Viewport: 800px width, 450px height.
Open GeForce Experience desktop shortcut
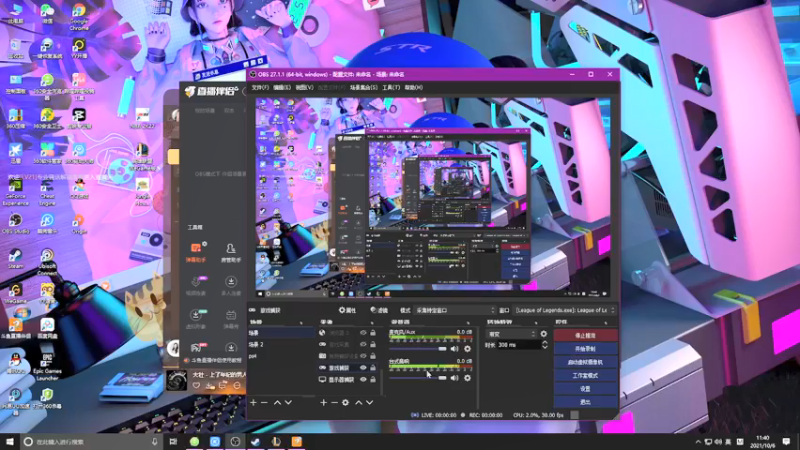coord(15,192)
